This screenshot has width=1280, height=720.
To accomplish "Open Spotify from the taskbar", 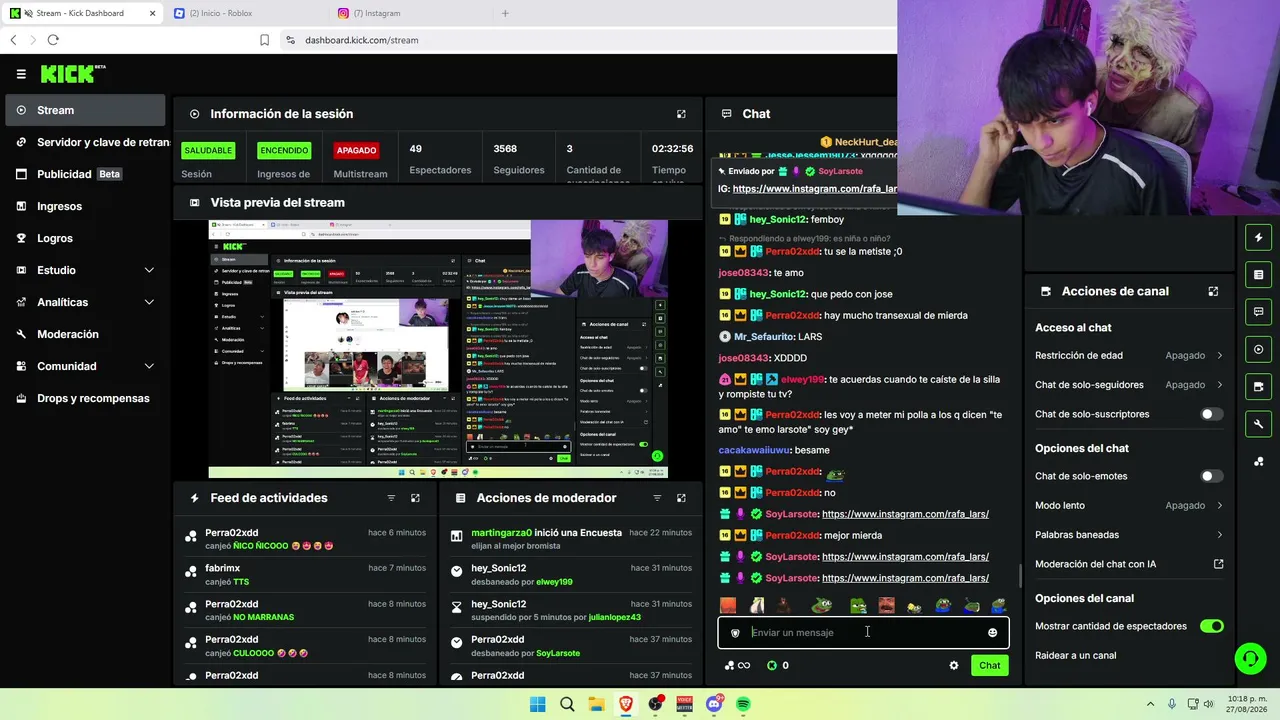I will pyautogui.click(x=743, y=704).
